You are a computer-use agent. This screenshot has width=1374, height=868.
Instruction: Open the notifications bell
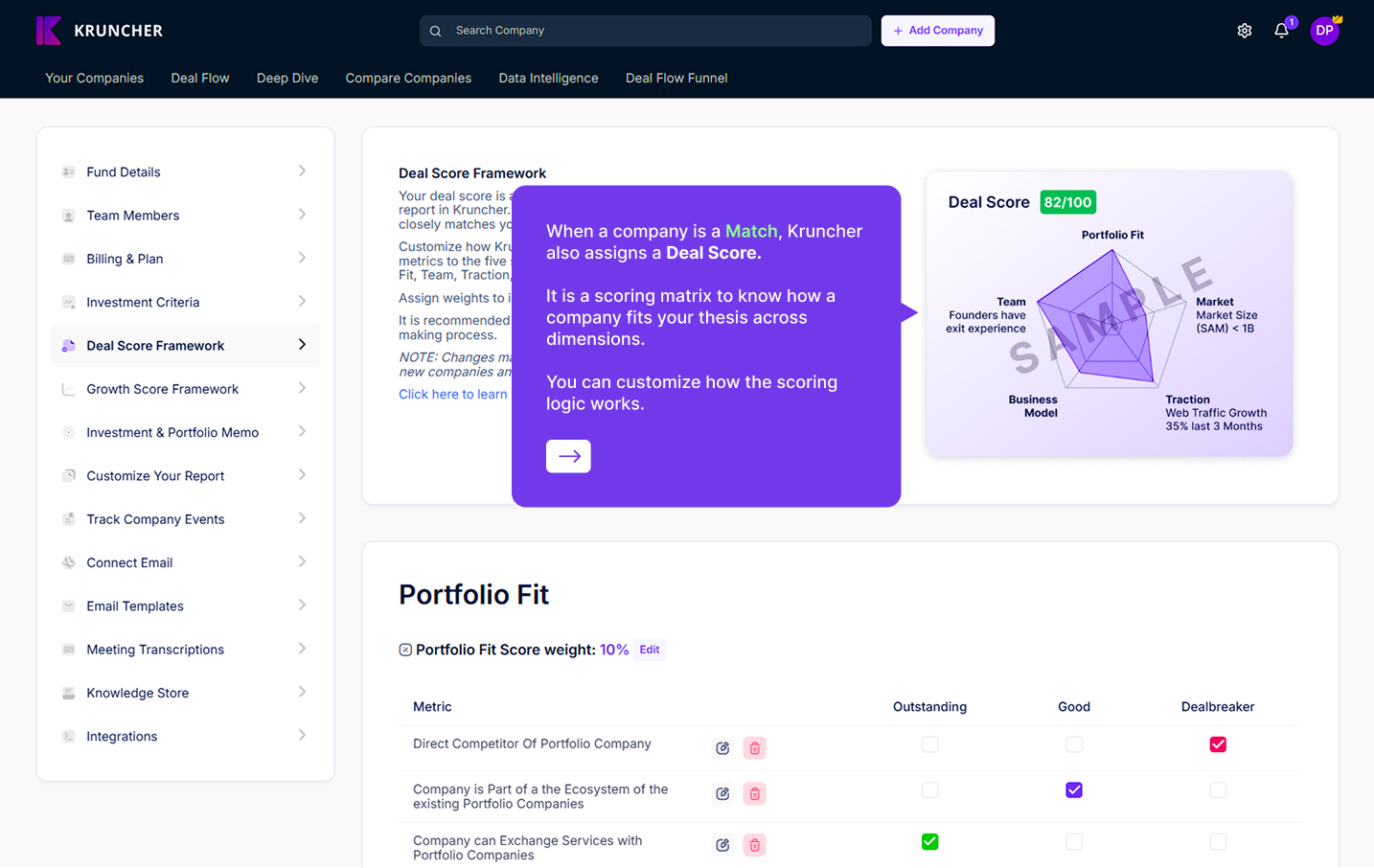tap(1281, 31)
